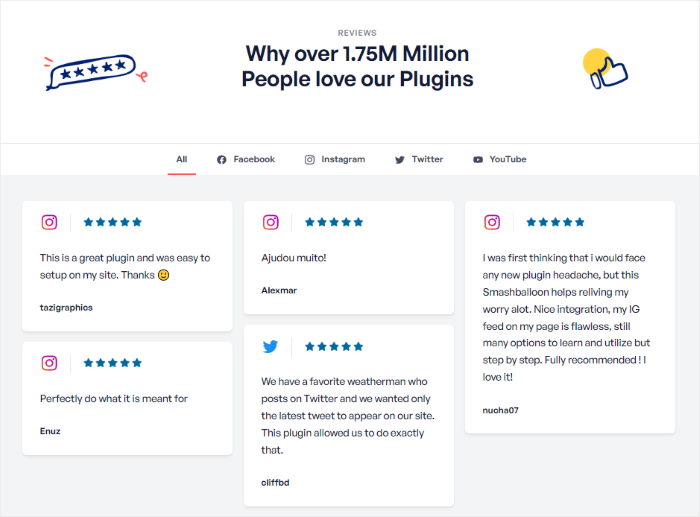Show Twitter reviews tab

point(419,159)
